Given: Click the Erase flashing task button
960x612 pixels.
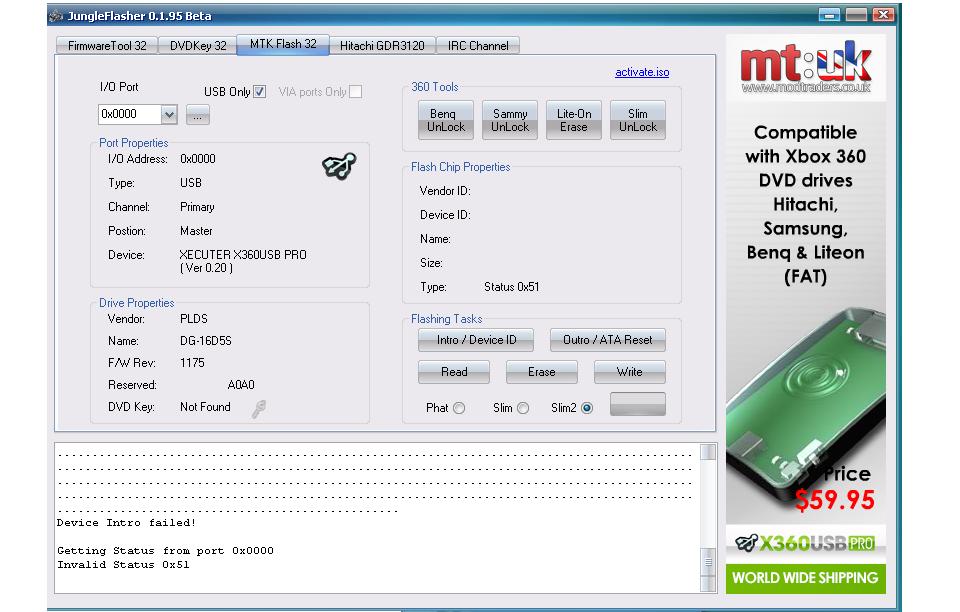Looking at the screenshot, I should [x=541, y=372].
